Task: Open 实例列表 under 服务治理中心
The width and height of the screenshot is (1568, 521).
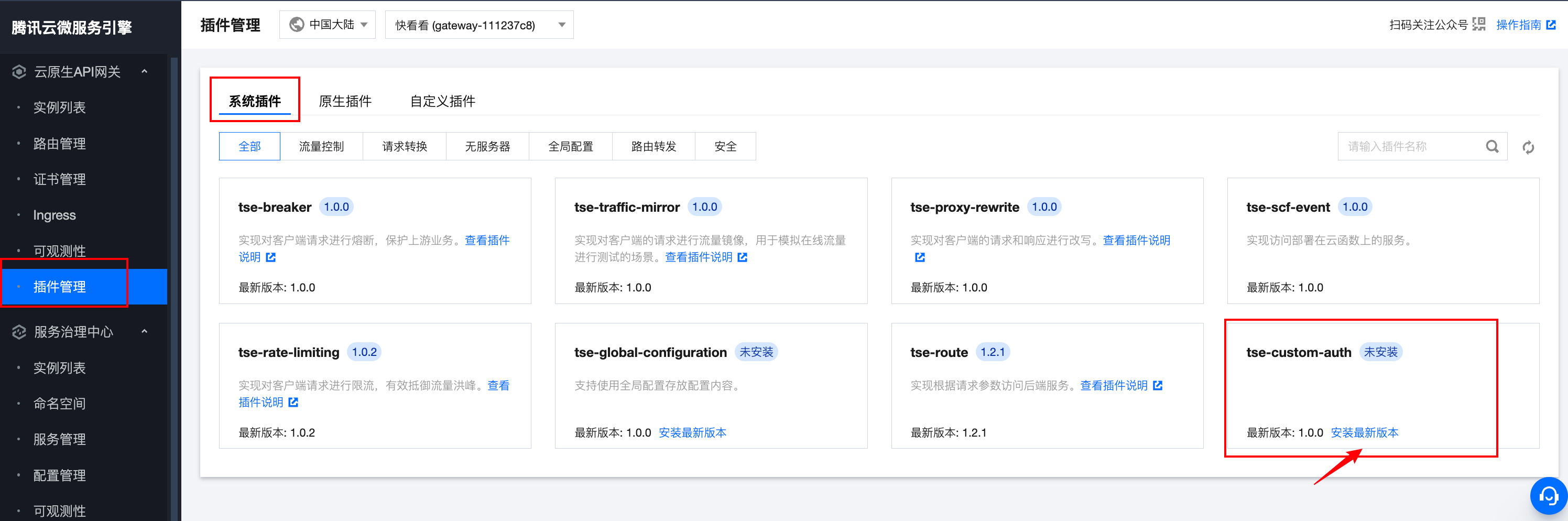Action: point(60,368)
